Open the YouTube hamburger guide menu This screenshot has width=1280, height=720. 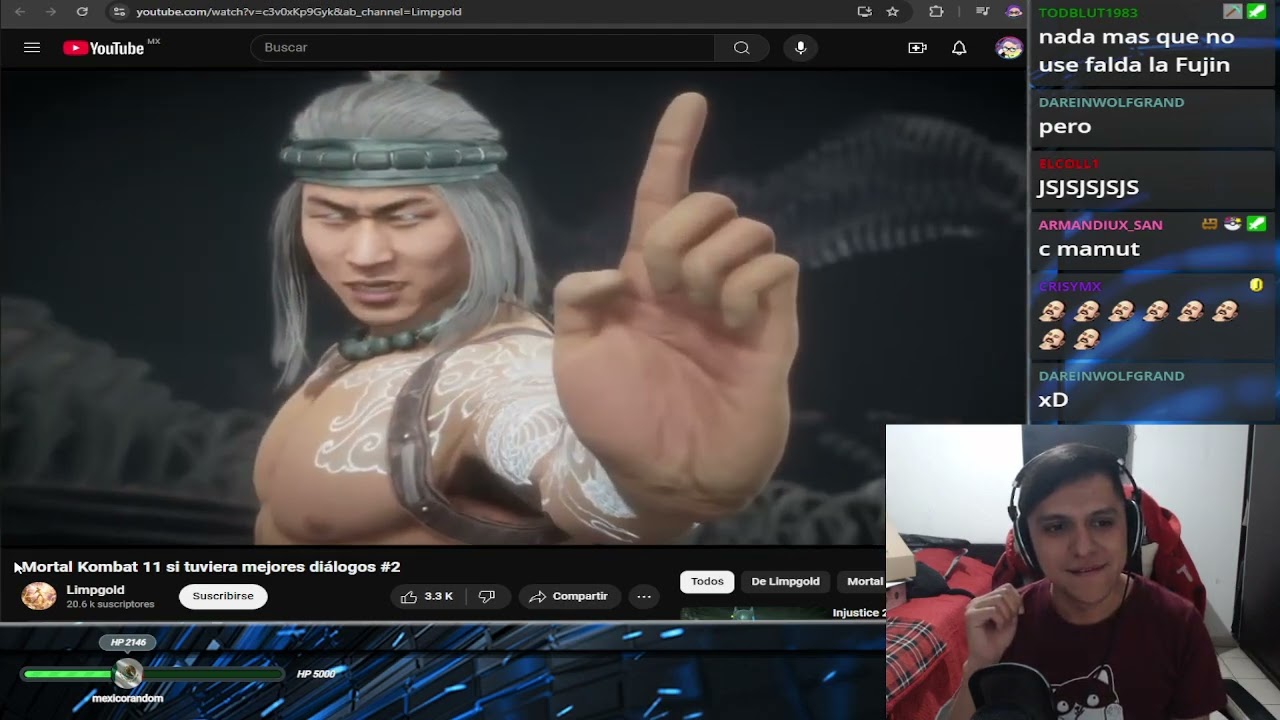coord(32,47)
